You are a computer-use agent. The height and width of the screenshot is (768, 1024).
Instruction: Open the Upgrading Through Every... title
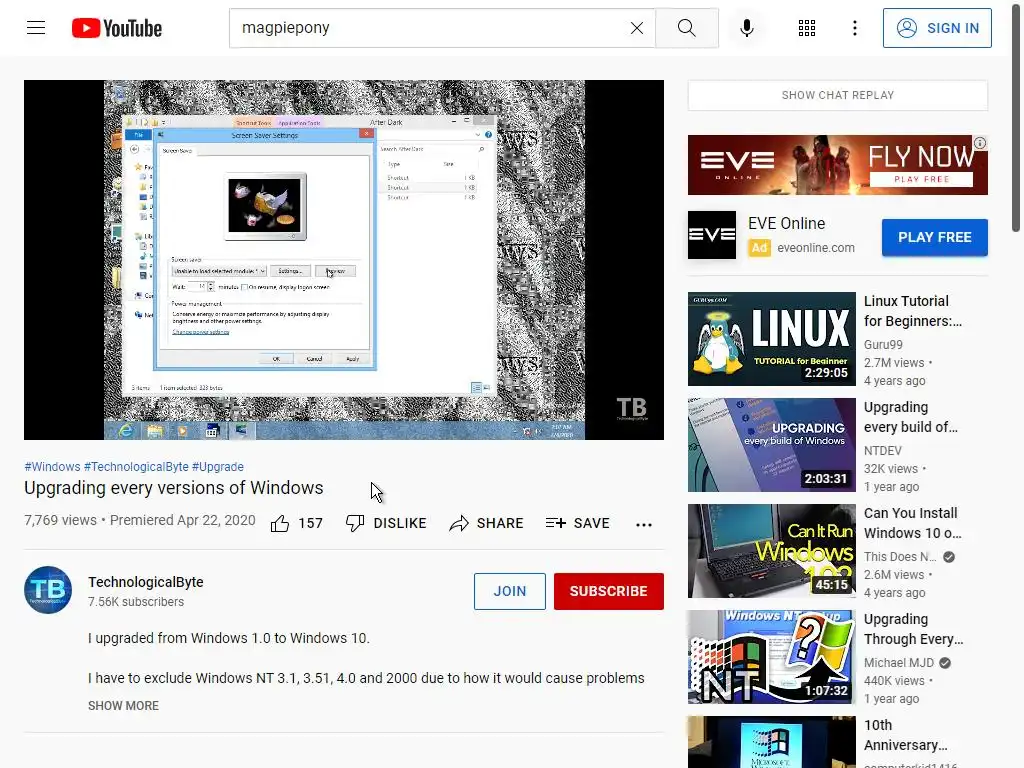click(913, 629)
